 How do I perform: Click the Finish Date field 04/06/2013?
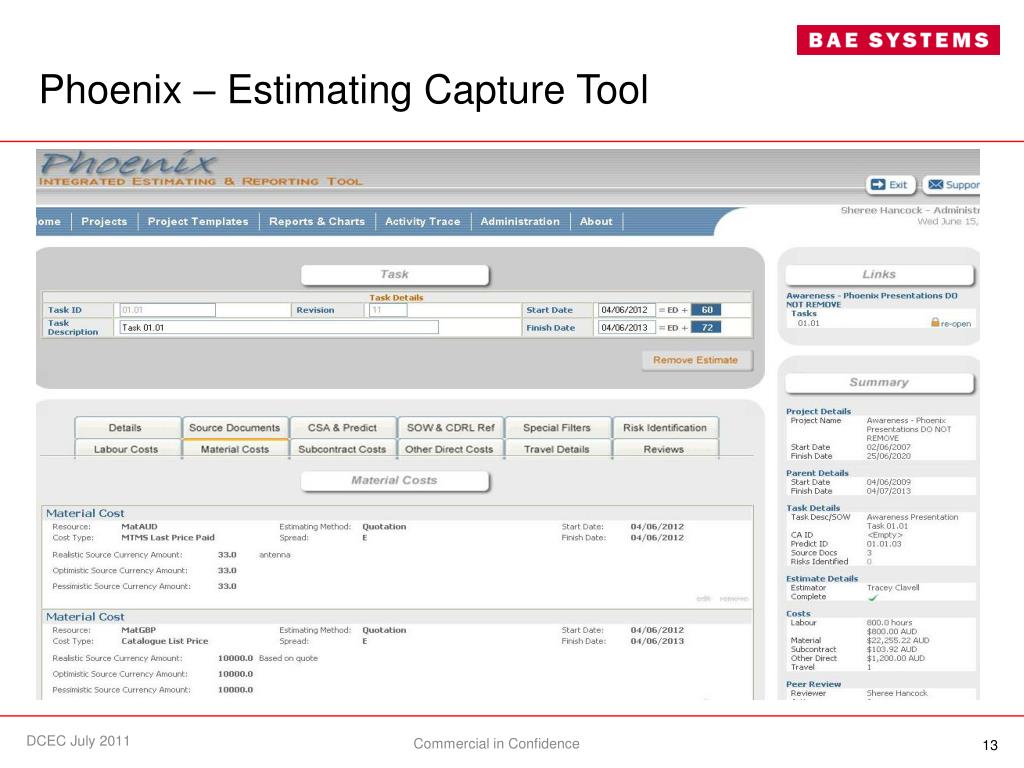pos(626,328)
